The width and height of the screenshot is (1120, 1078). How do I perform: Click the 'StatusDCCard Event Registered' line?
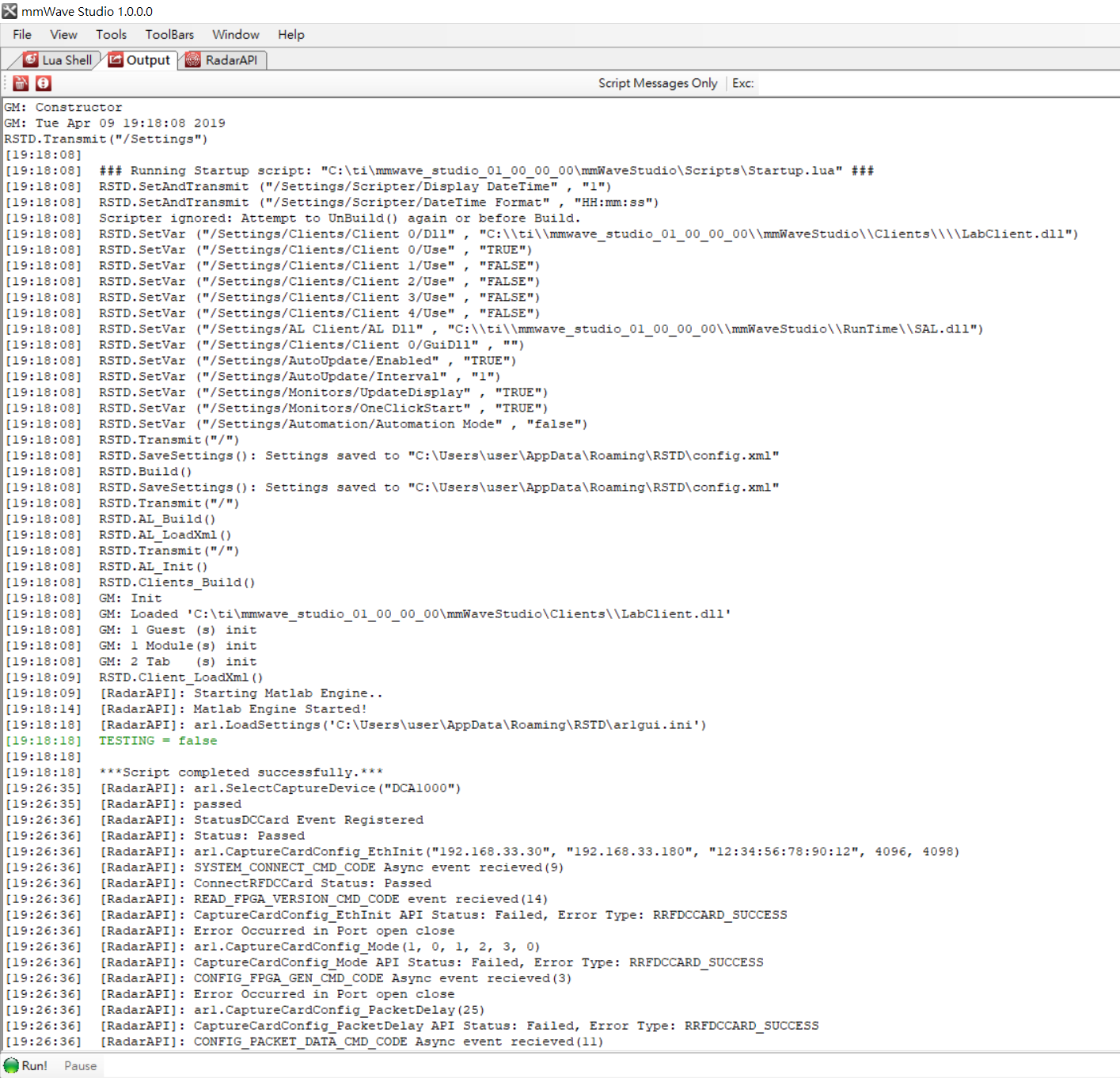(215, 819)
